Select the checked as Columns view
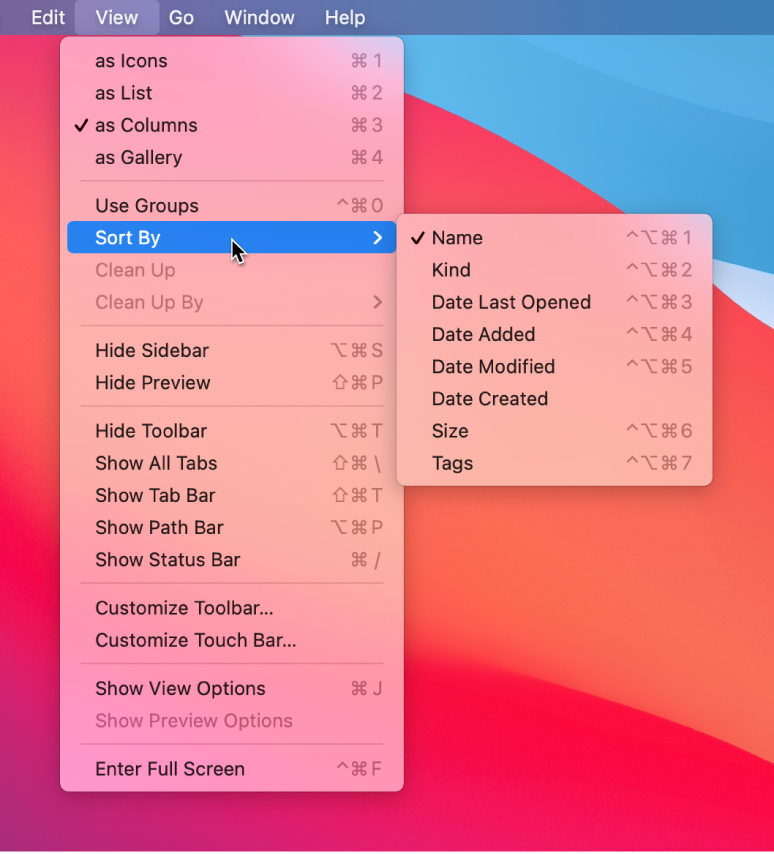This screenshot has height=854, width=774. pyautogui.click(x=231, y=125)
